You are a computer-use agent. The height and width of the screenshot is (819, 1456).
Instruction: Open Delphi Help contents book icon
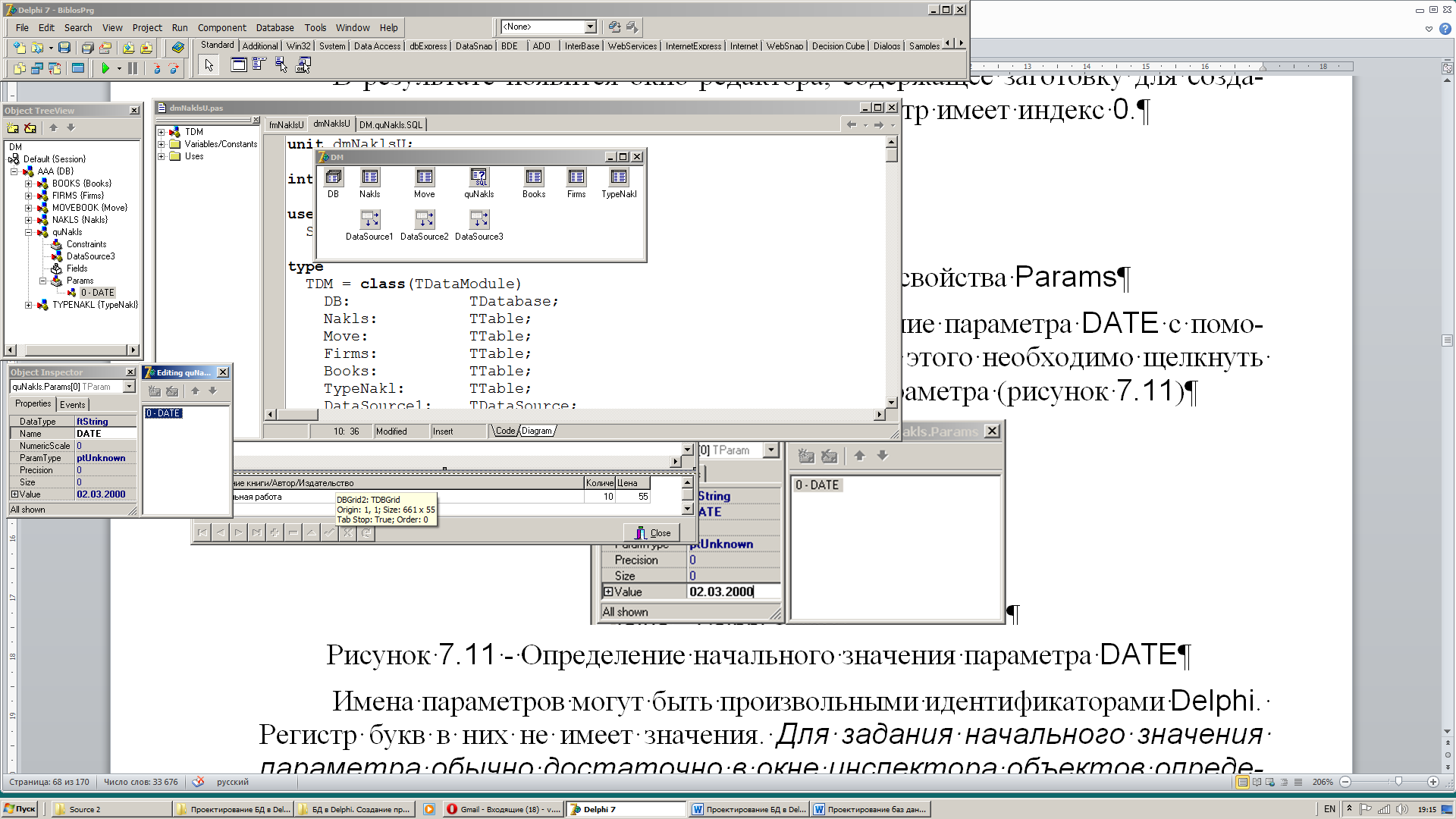point(177,48)
